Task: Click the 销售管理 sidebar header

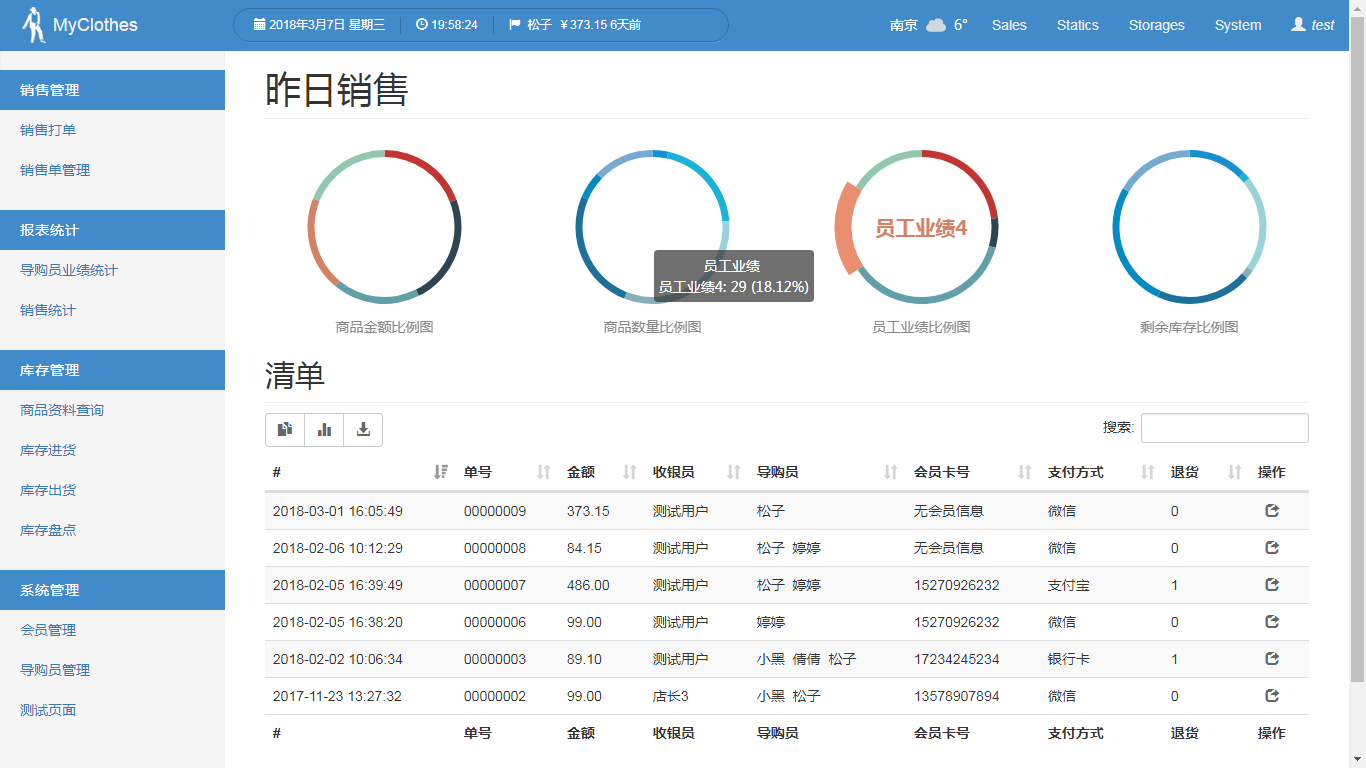Action: [x=112, y=90]
